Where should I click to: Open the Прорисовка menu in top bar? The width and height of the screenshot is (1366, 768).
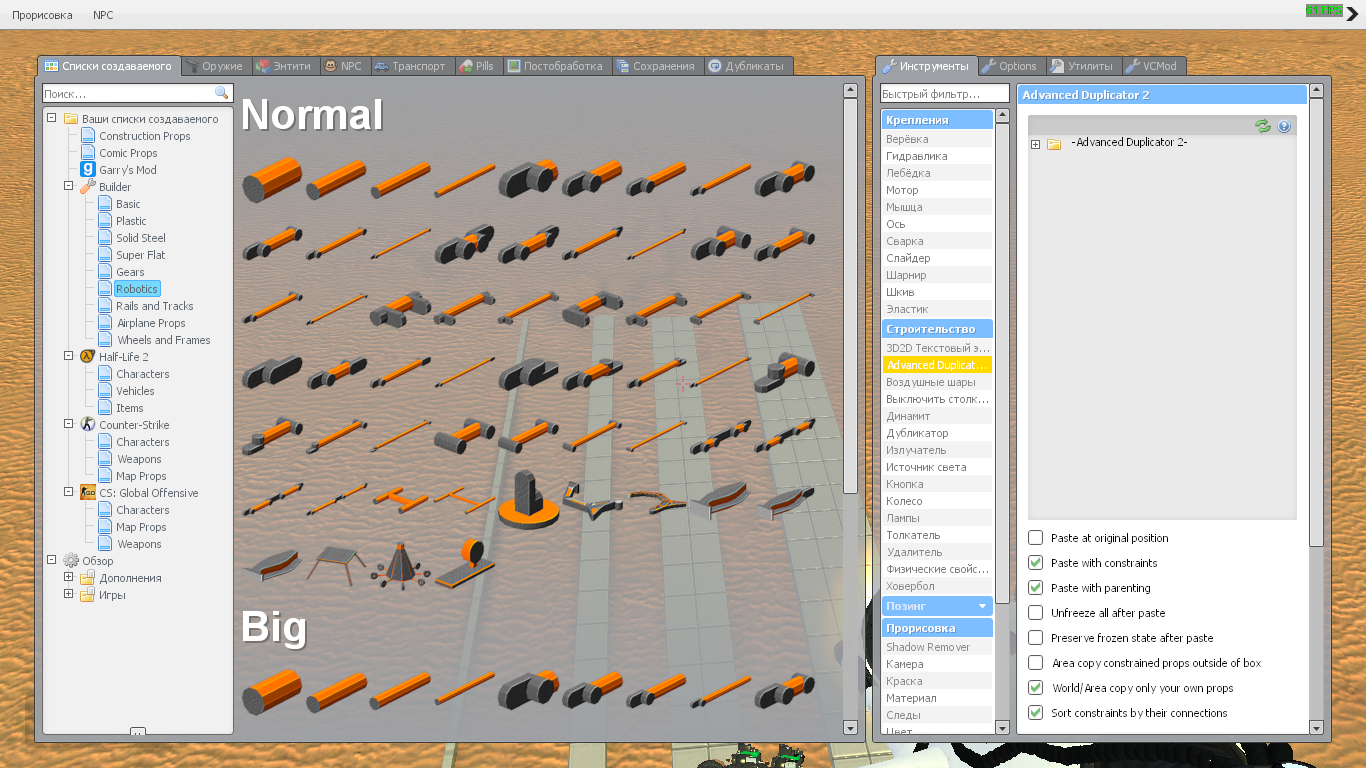click(42, 15)
